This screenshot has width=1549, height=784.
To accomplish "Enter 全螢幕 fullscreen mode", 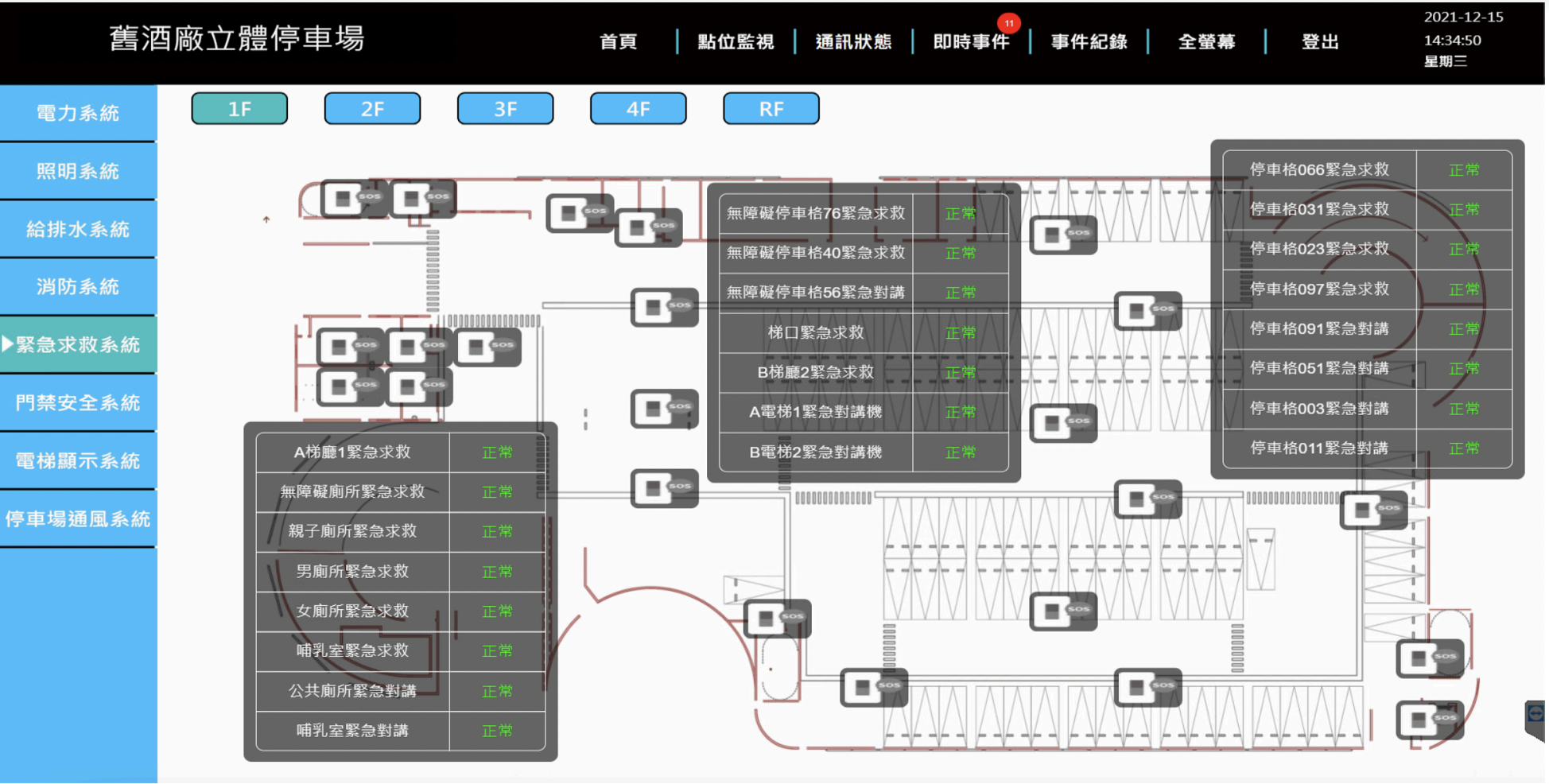I will (x=1206, y=41).
